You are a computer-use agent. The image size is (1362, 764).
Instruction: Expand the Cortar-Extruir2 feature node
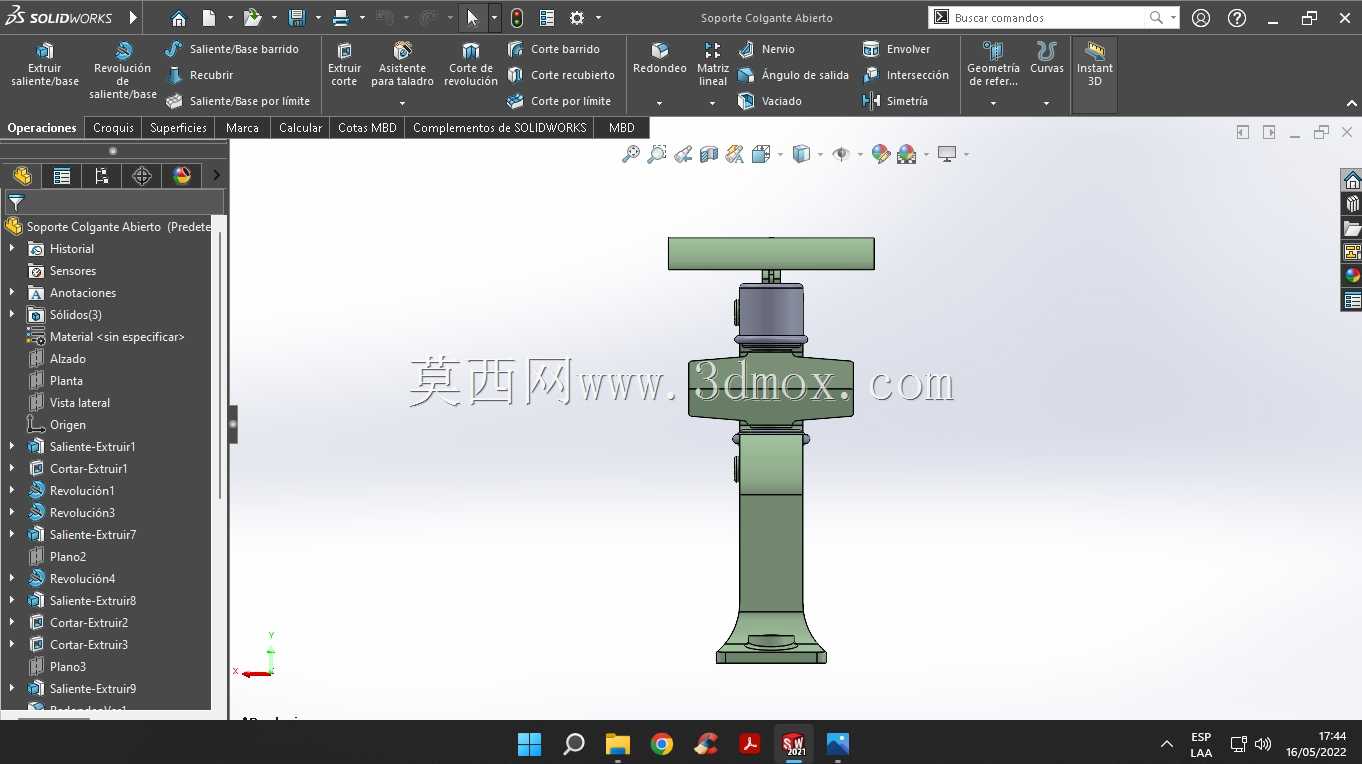click(x=12, y=623)
